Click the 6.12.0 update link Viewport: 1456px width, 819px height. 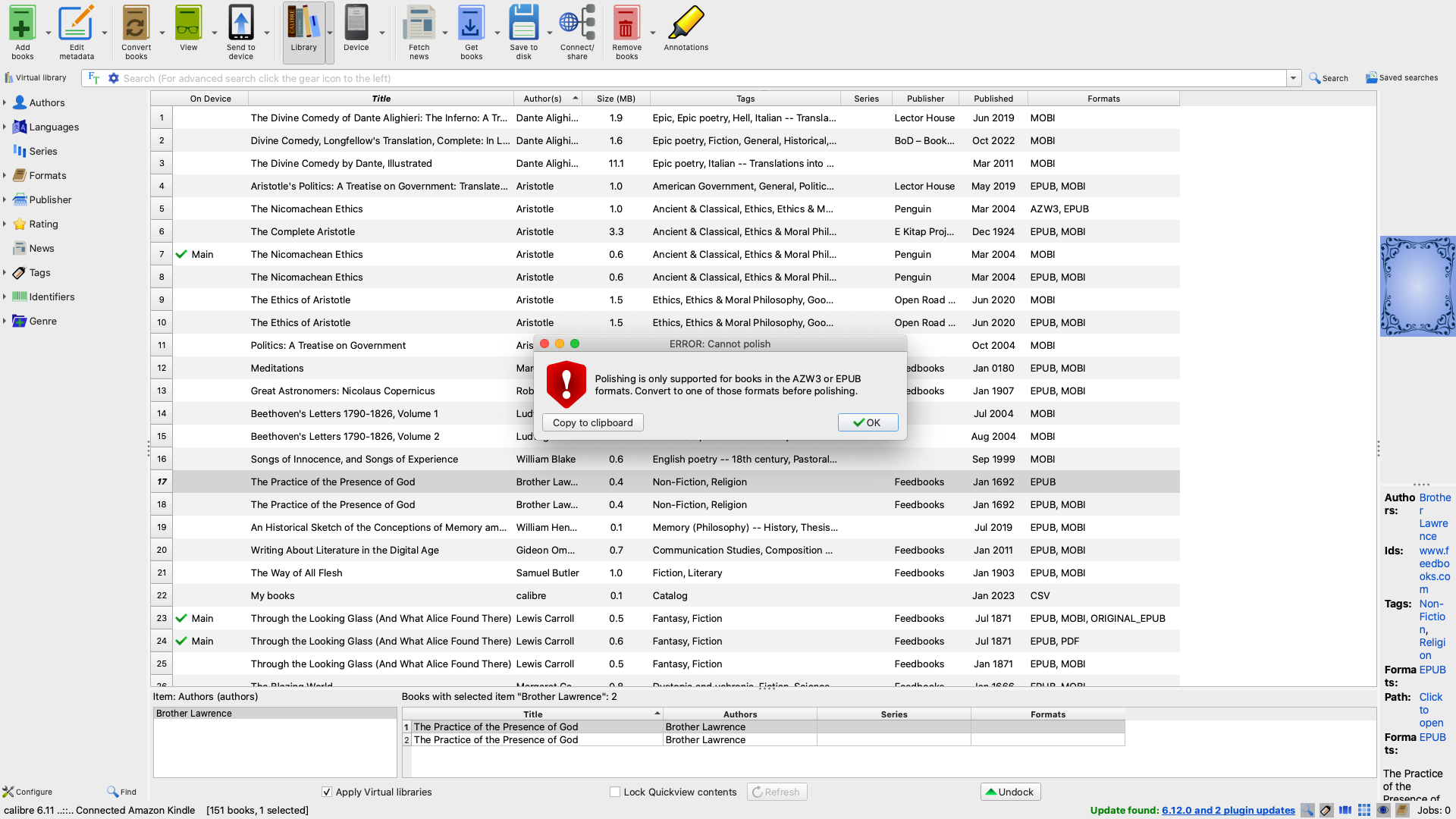tap(1228, 810)
